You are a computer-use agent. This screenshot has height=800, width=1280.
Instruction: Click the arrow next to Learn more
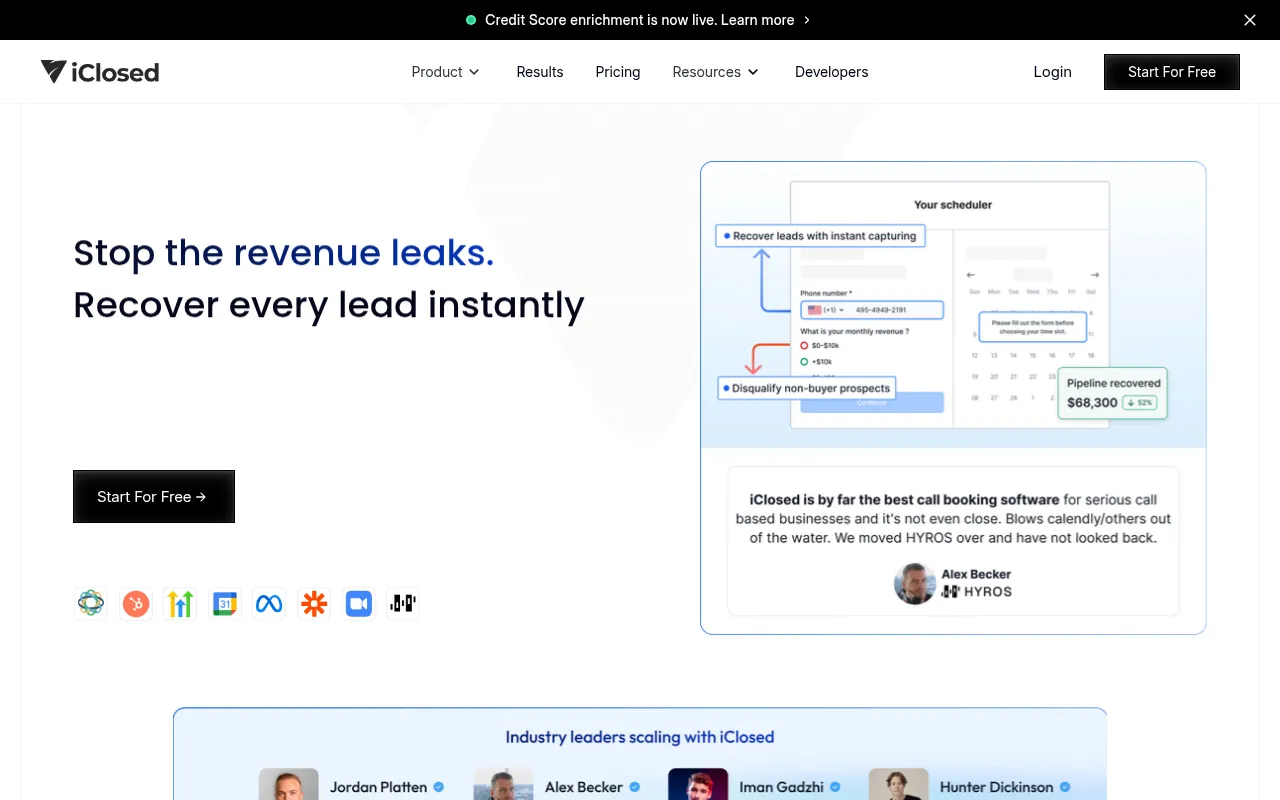coord(807,20)
